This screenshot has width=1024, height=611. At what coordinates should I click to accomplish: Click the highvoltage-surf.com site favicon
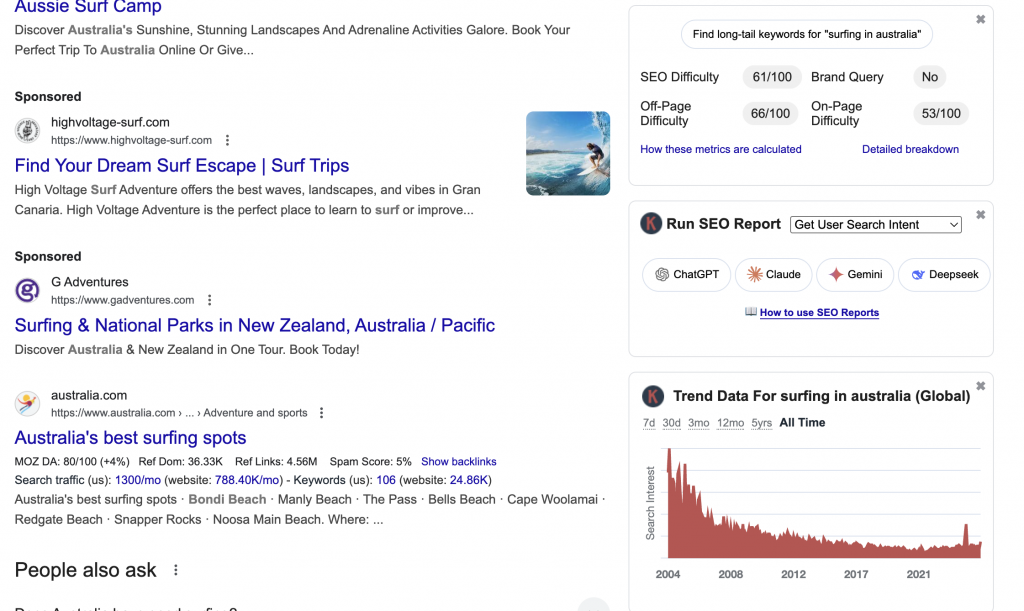27,131
